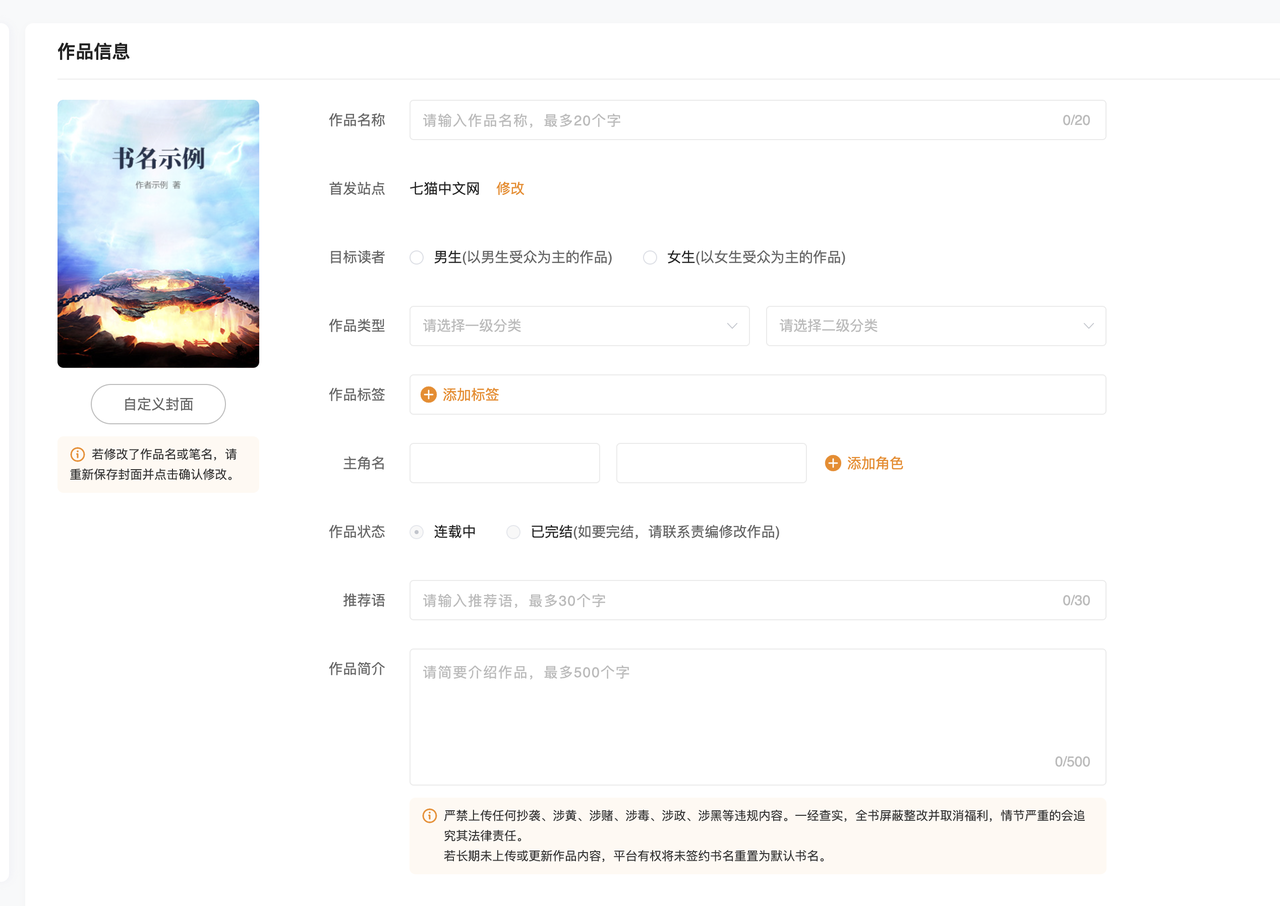This screenshot has width=1280, height=906.
Task: Click the plus icon beside 添加标签
Action: click(x=428, y=395)
